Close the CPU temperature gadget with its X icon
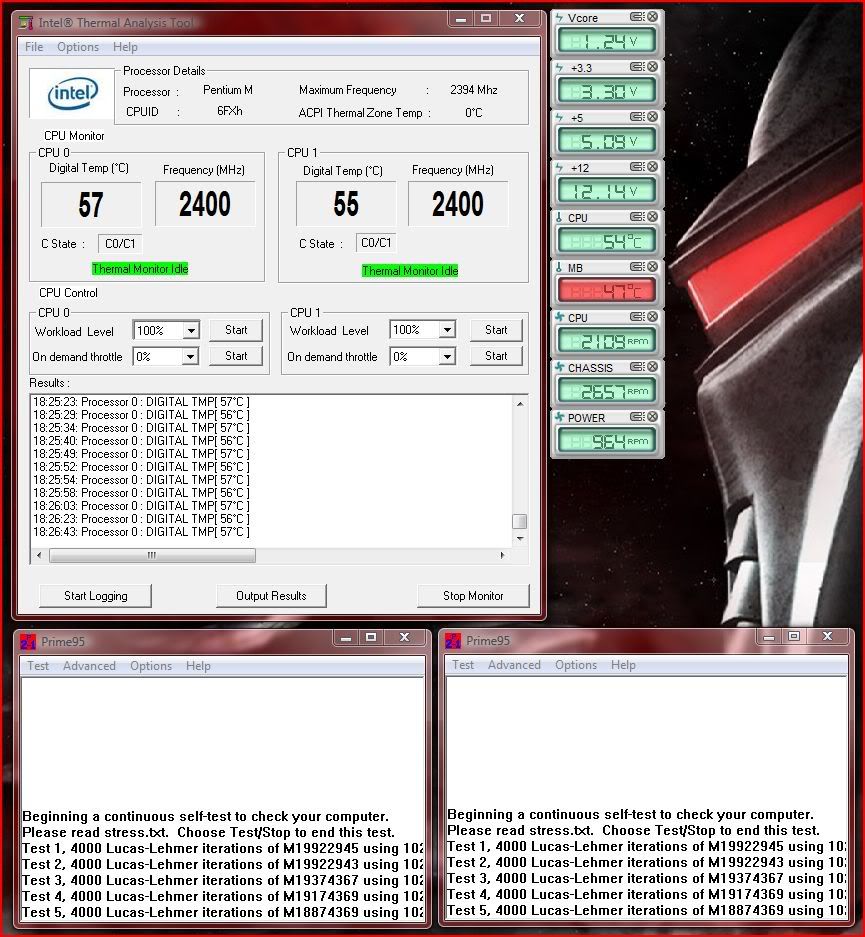865x937 pixels. coord(652,216)
